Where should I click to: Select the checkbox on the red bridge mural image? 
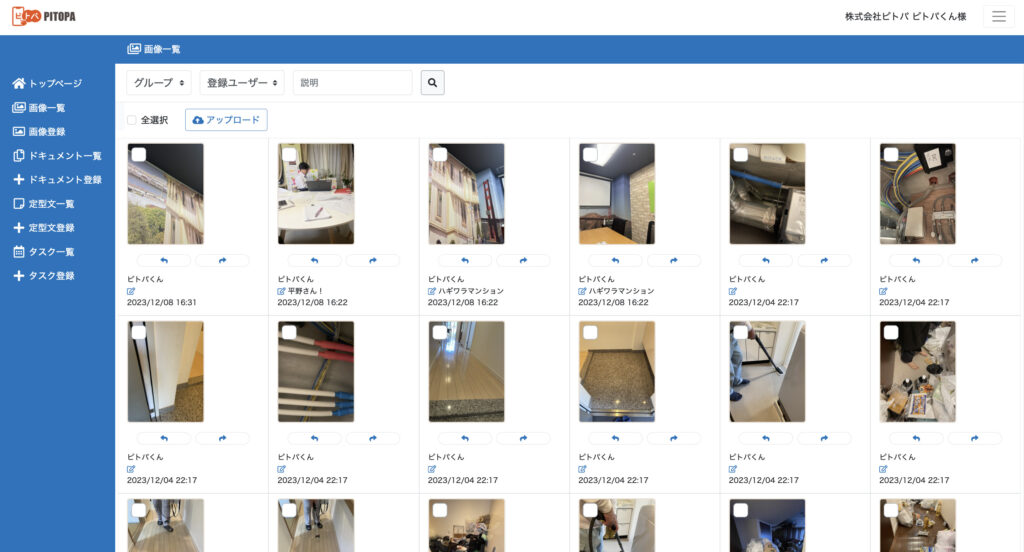(x=440, y=154)
